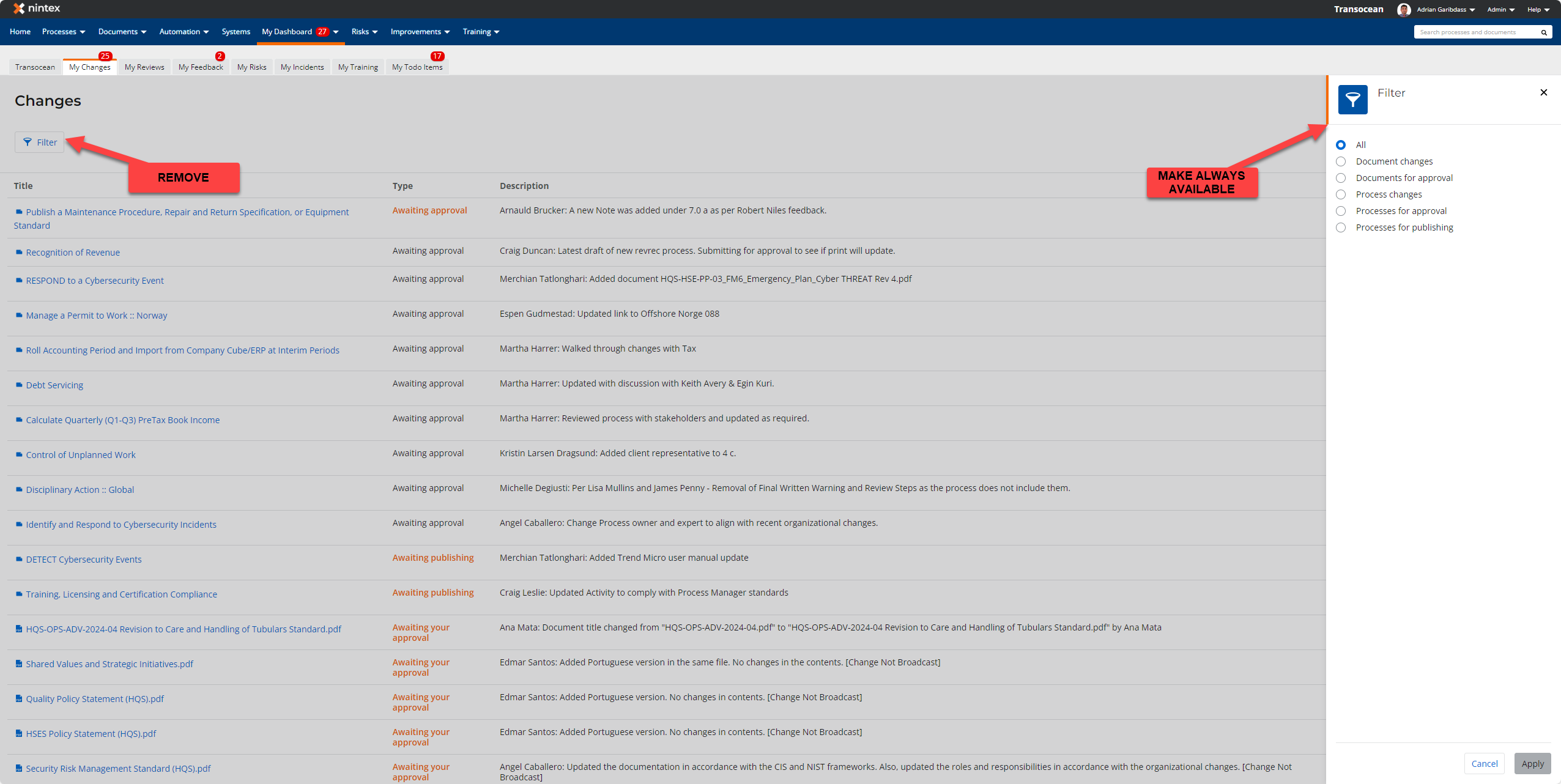The image size is (1561, 784).
Task: Expand the Processes menu dropdown
Action: (64, 32)
